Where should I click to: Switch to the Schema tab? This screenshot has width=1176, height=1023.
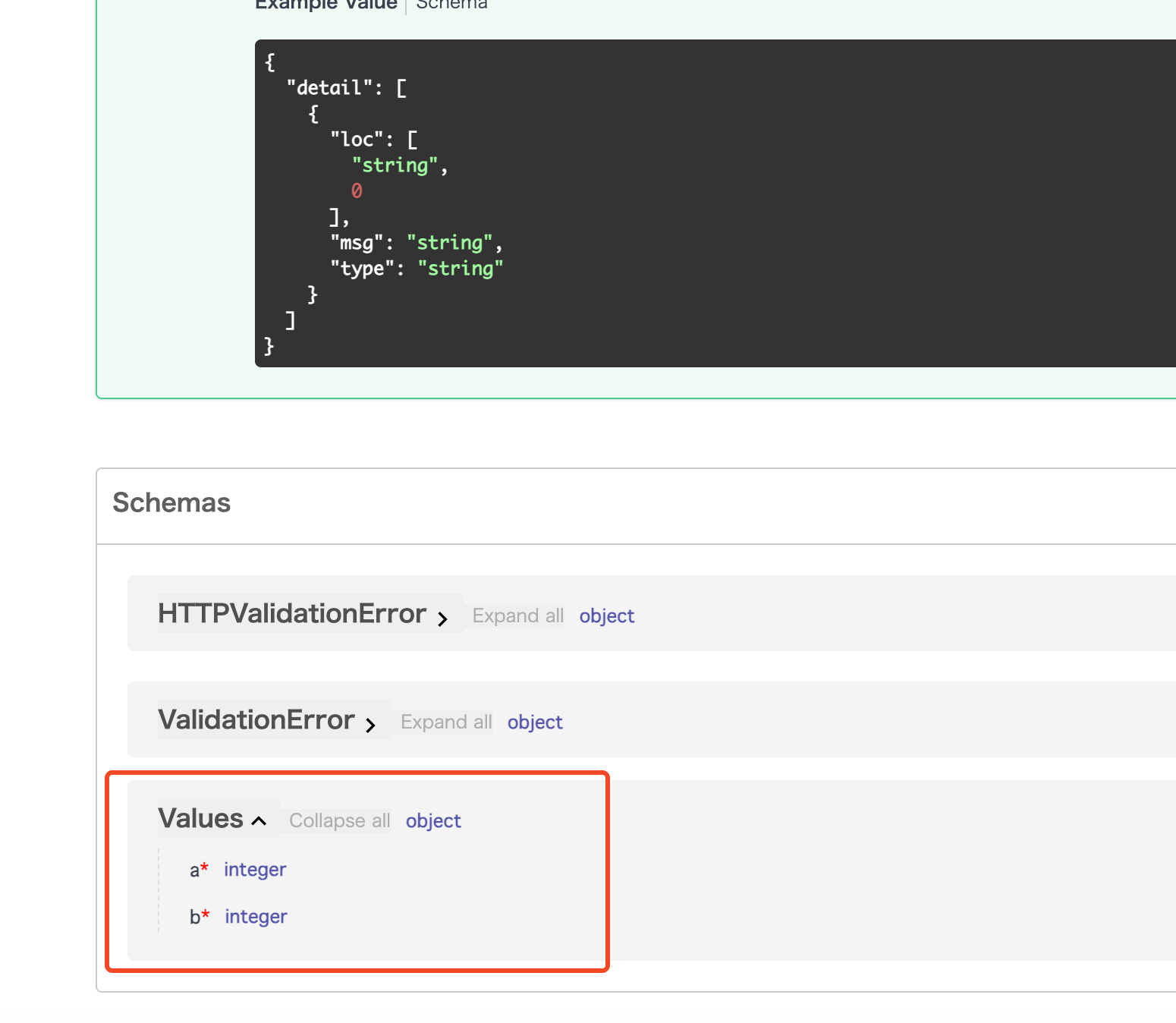(x=451, y=5)
